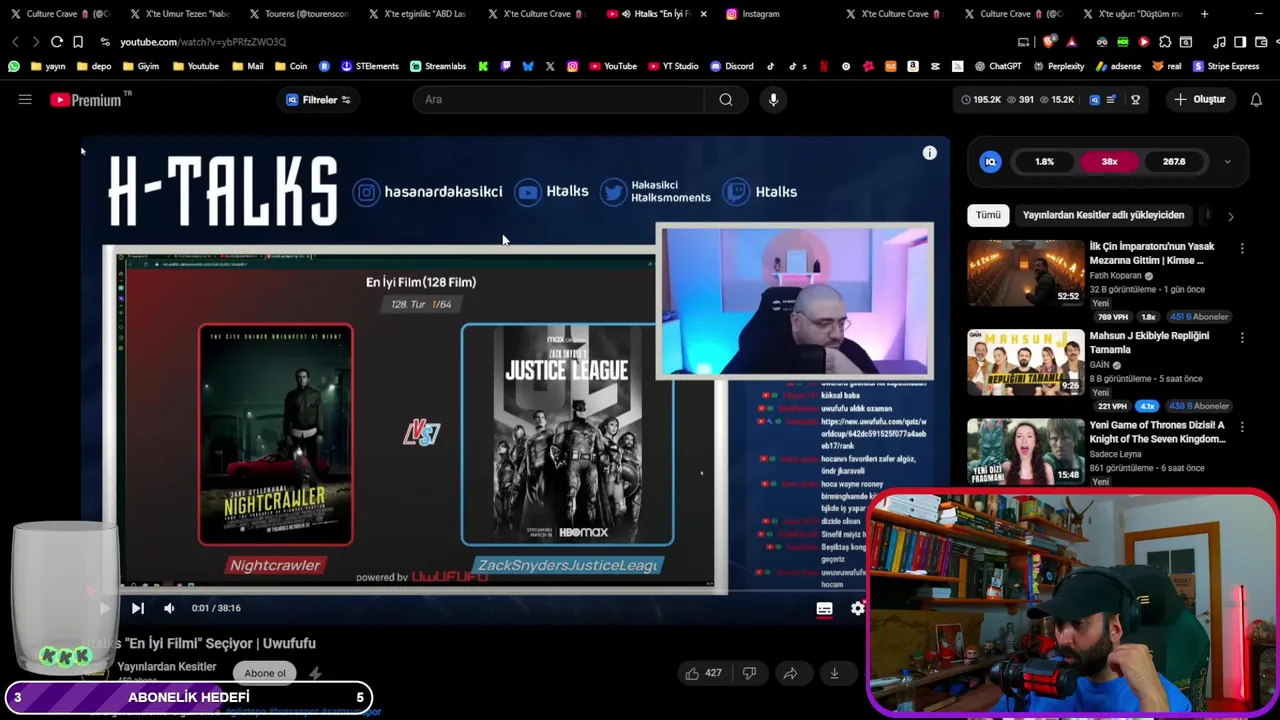
Task: Open the vidIQ trophy icon in header
Action: tap(1135, 99)
